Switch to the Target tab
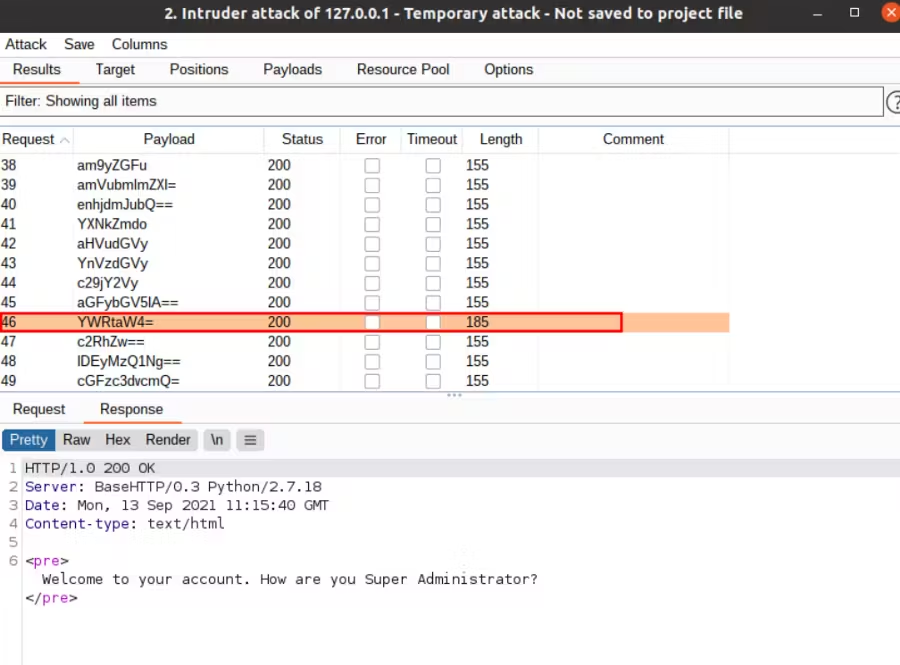This screenshot has width=900, height=665. tap(115, 69)
